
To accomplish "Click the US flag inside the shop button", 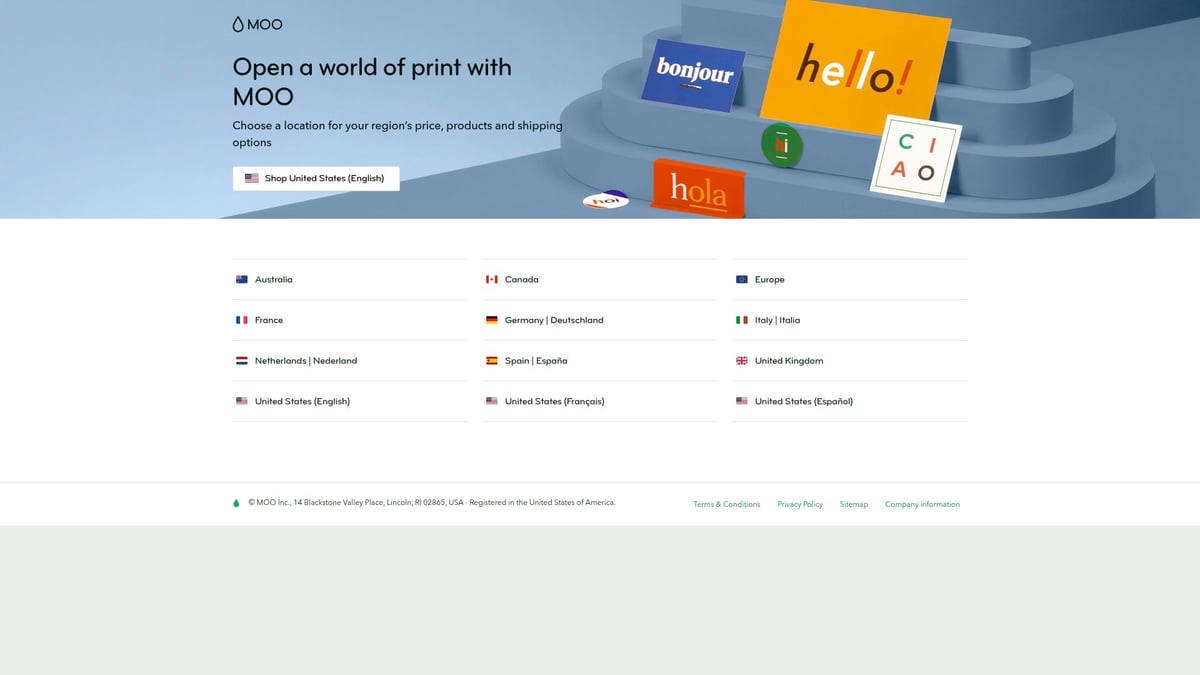I will pos(250,178).
